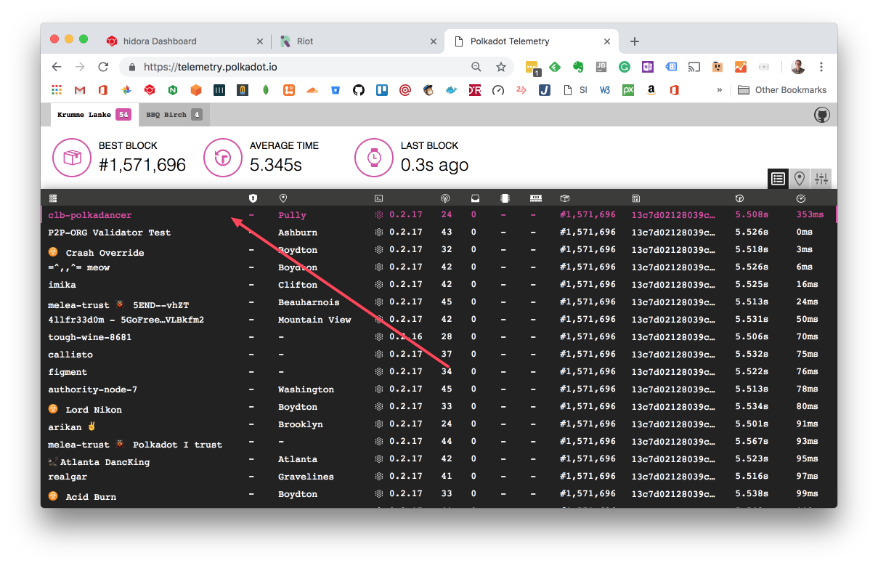
Task: Open the map view pin icon
Action: pos(799,178)
